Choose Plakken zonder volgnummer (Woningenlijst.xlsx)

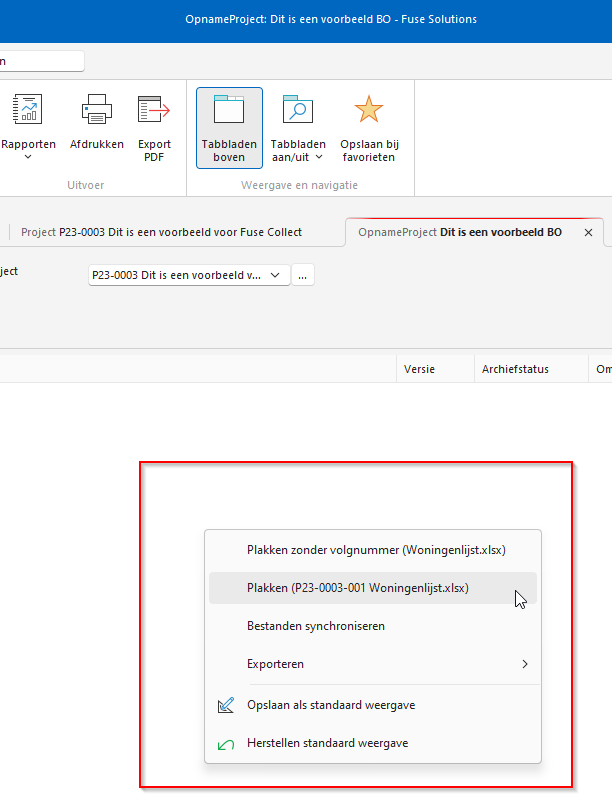[373, 550]
